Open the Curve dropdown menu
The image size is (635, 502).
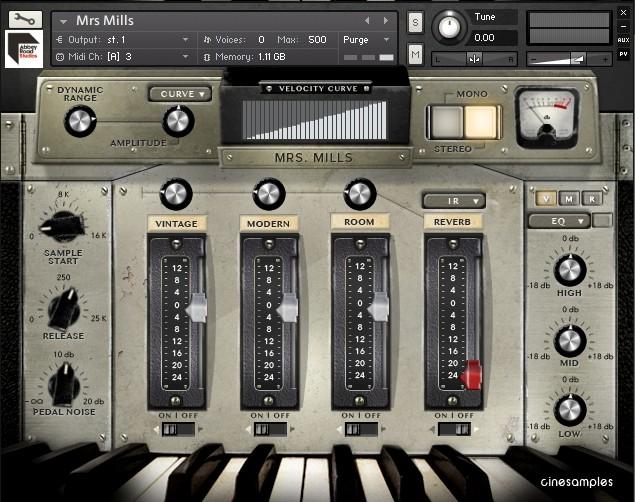click(180, 94)
